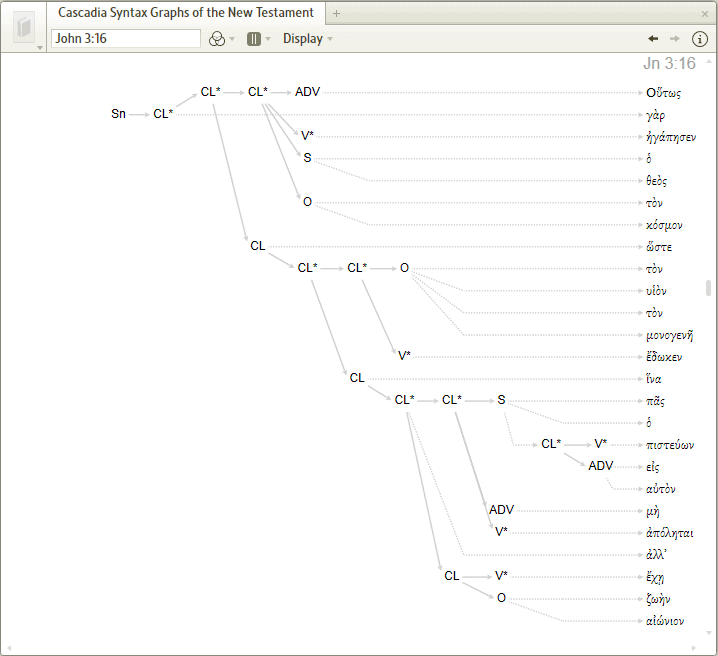The width and height of the screenshot is (718, 656).
Task: Click the Greek word ἠγάπησεν
Action: tap(671, 136)
